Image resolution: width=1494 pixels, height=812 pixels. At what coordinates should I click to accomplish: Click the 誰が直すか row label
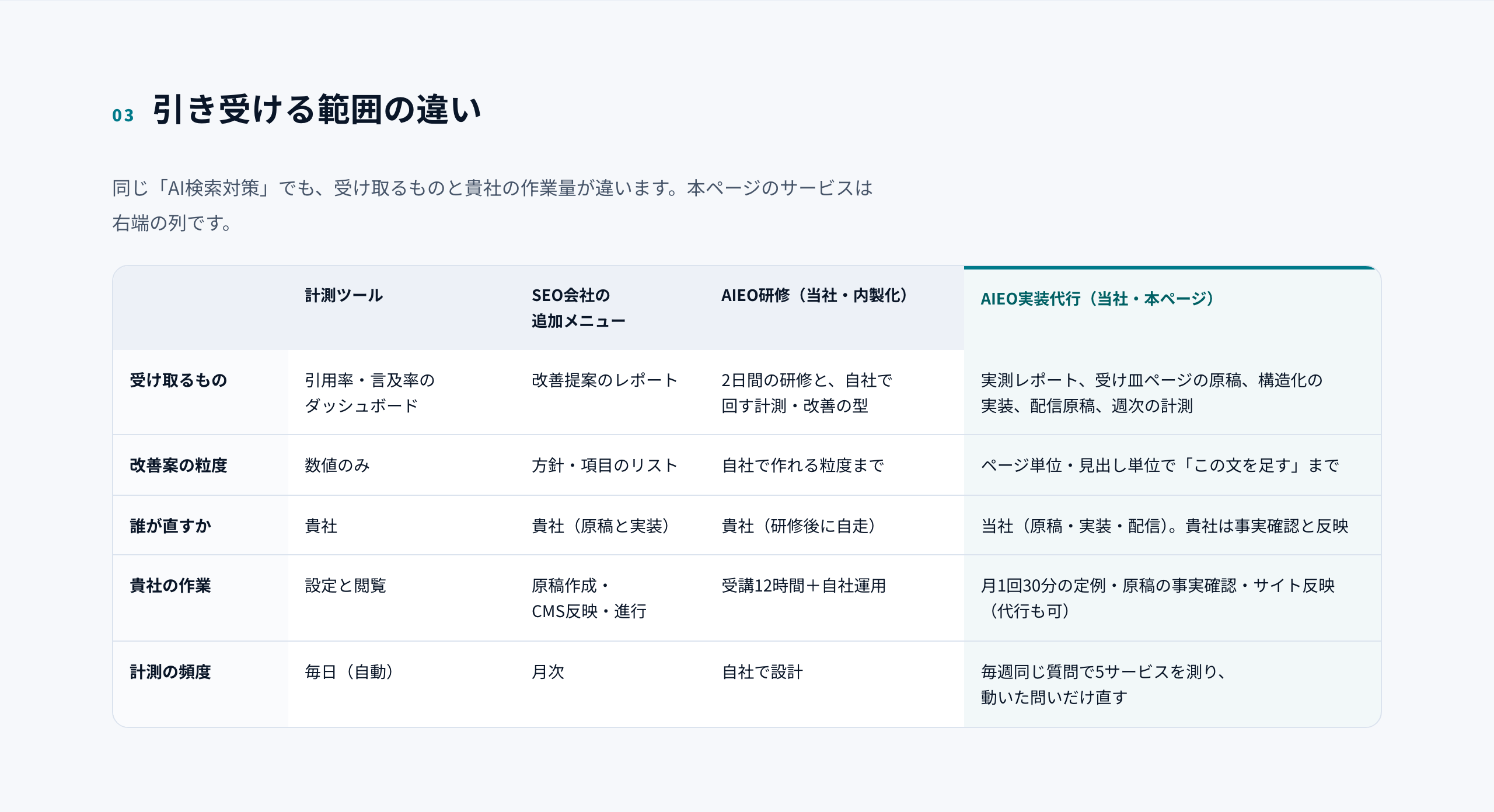[170, 526]
